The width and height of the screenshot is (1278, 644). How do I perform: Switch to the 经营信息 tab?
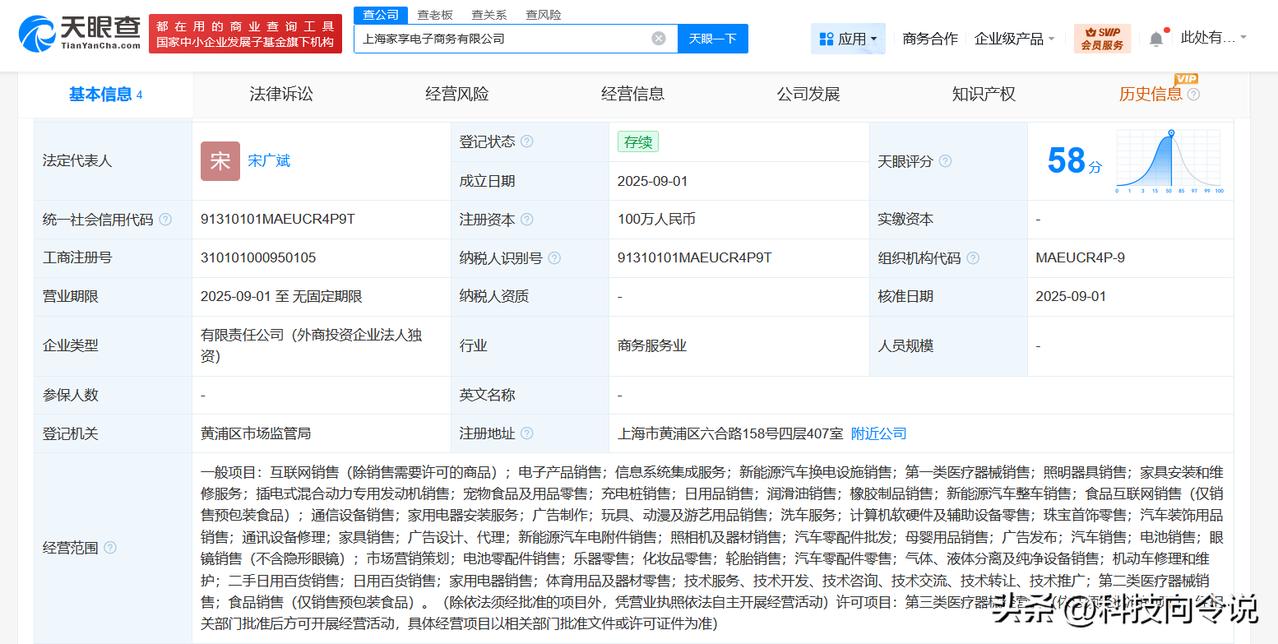click(x=632, y=94)
